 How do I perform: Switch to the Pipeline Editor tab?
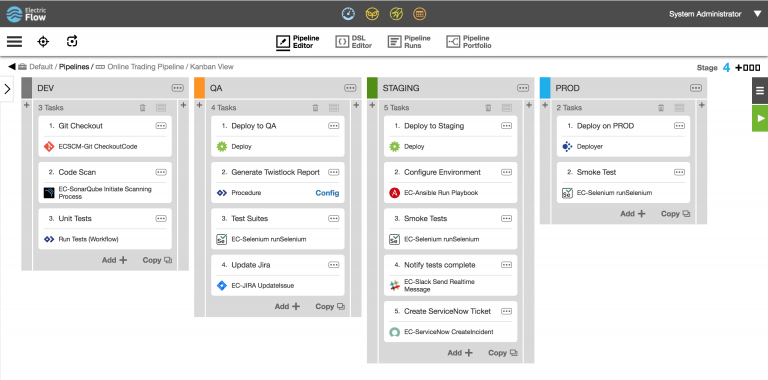point(298,42)
